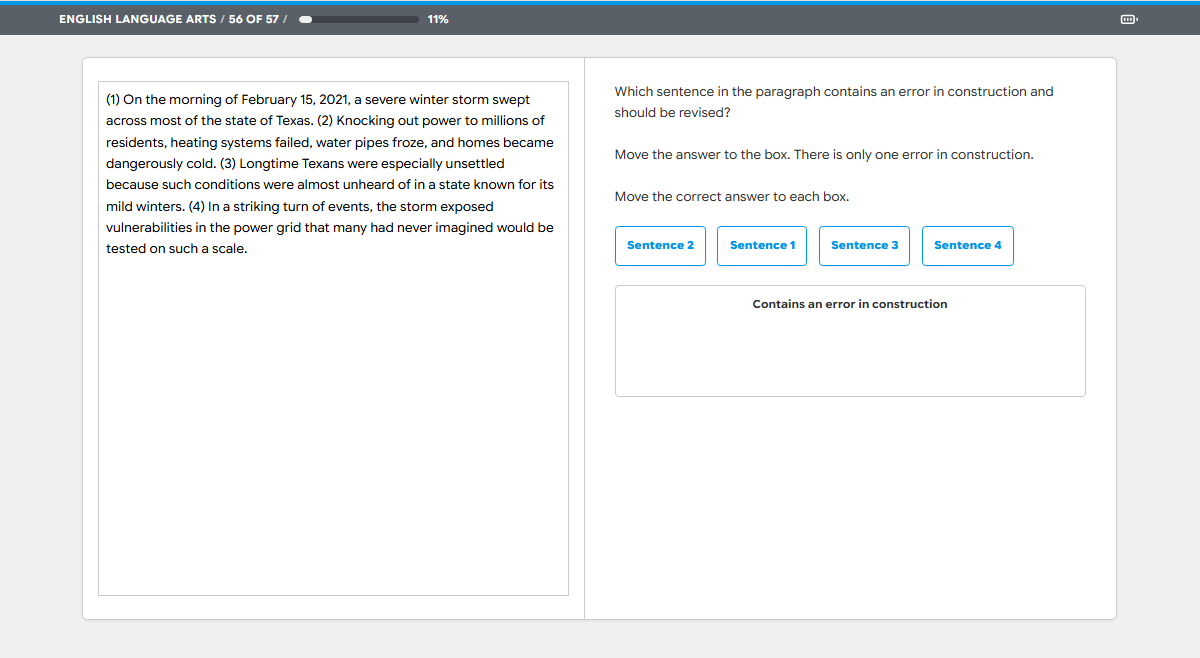The width and height of the screenshot is (1200, 658).
Task: Click the progress bar showing 11%
Action: (x=359, y=19)
